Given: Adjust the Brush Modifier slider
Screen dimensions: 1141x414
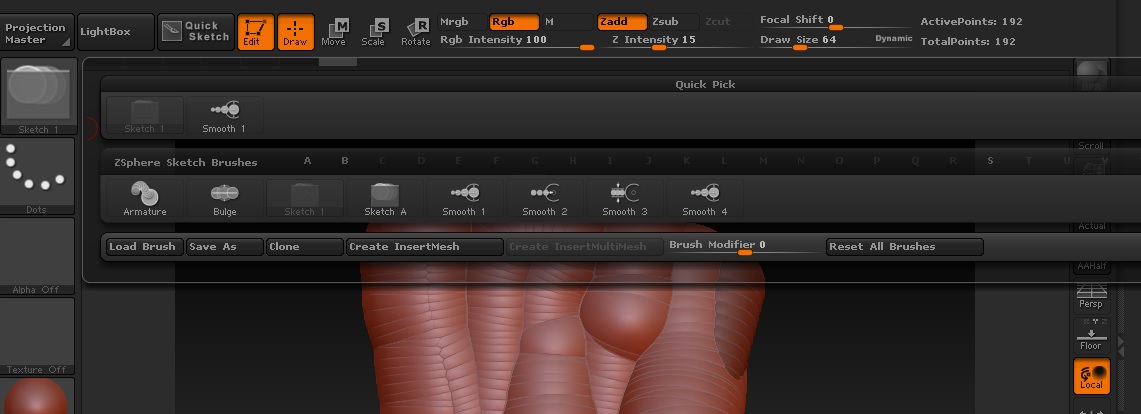Looking at the screenshot, I should [x=744, y=247].
